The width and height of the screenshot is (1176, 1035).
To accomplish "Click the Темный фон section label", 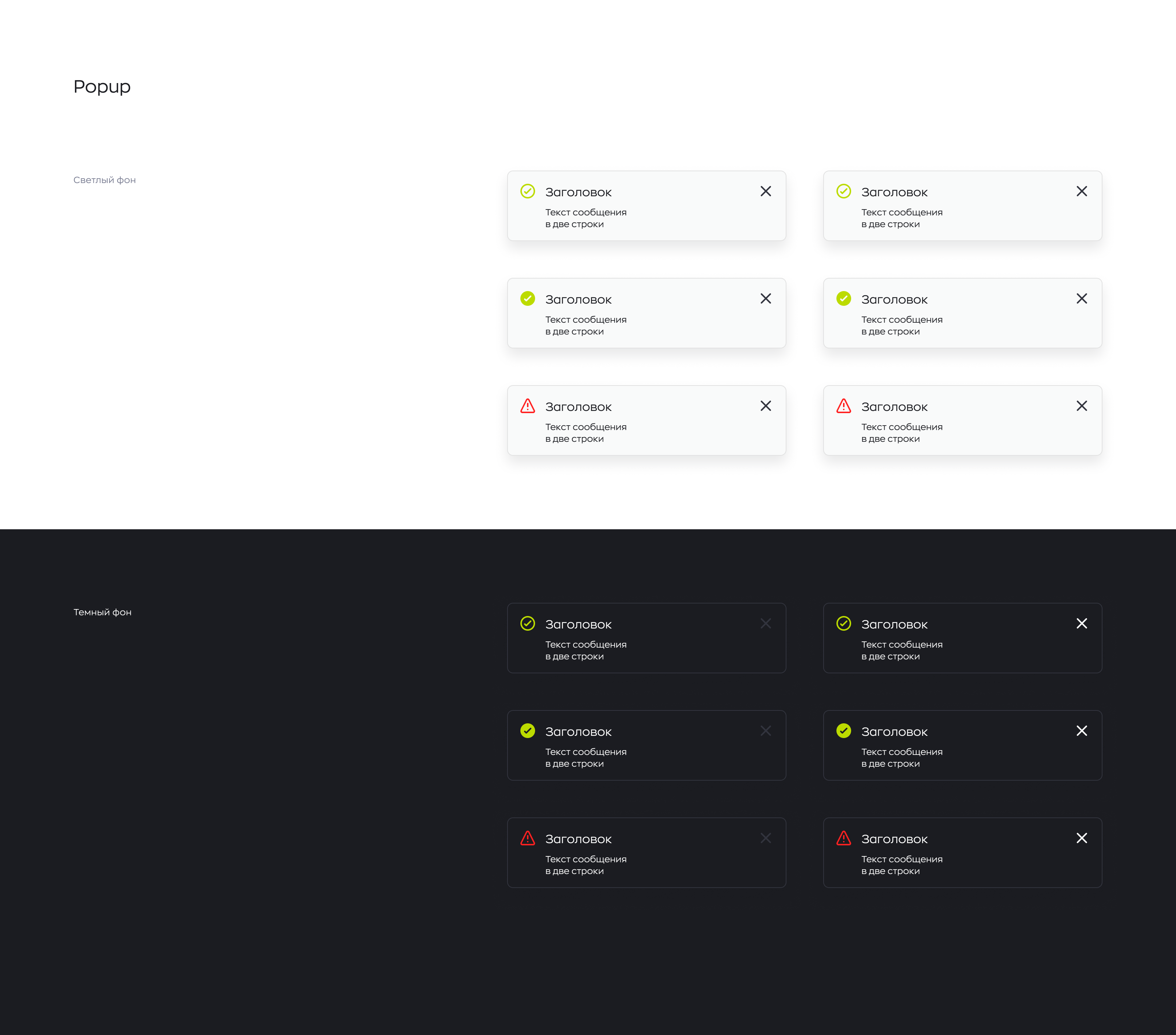I will pos(102,612).
